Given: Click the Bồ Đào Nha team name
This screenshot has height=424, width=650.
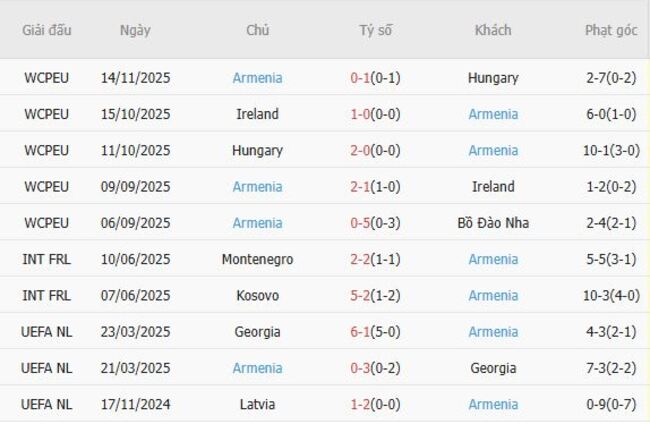Looking at the screenshot, I should [493, 223].
